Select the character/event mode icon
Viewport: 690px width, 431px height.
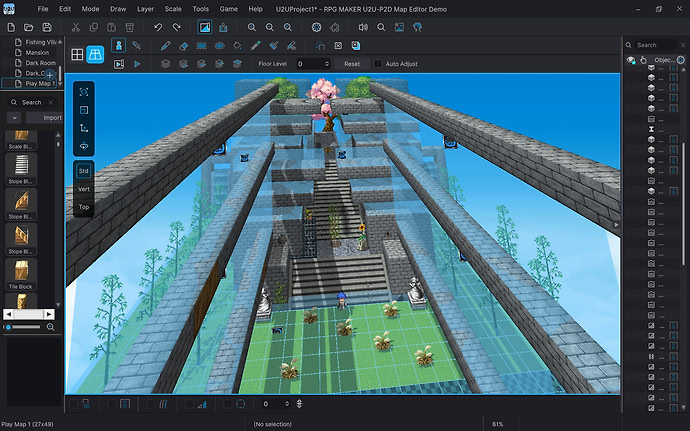(118, 45)
